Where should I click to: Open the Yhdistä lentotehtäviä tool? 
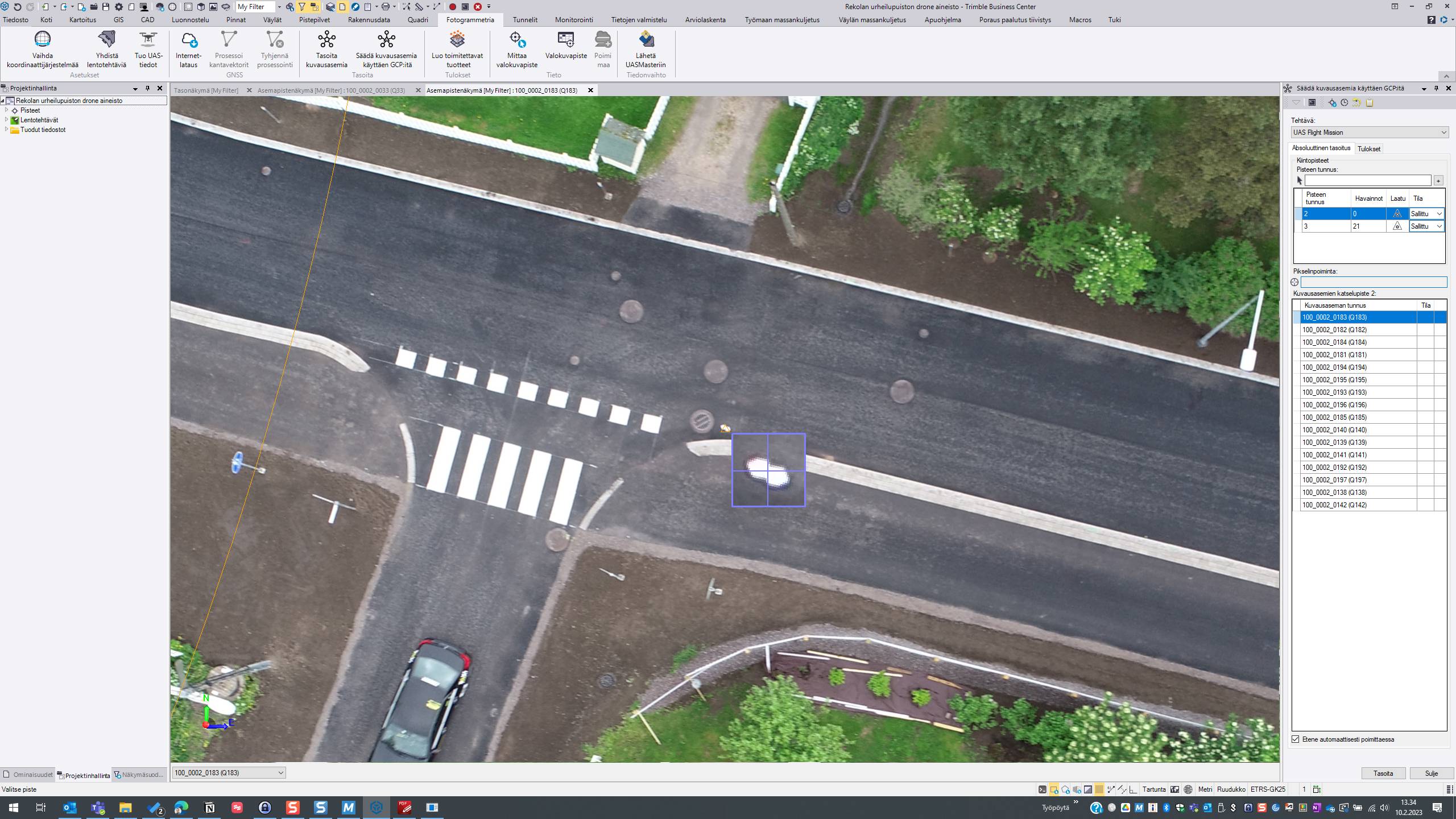tap(106, 49)
